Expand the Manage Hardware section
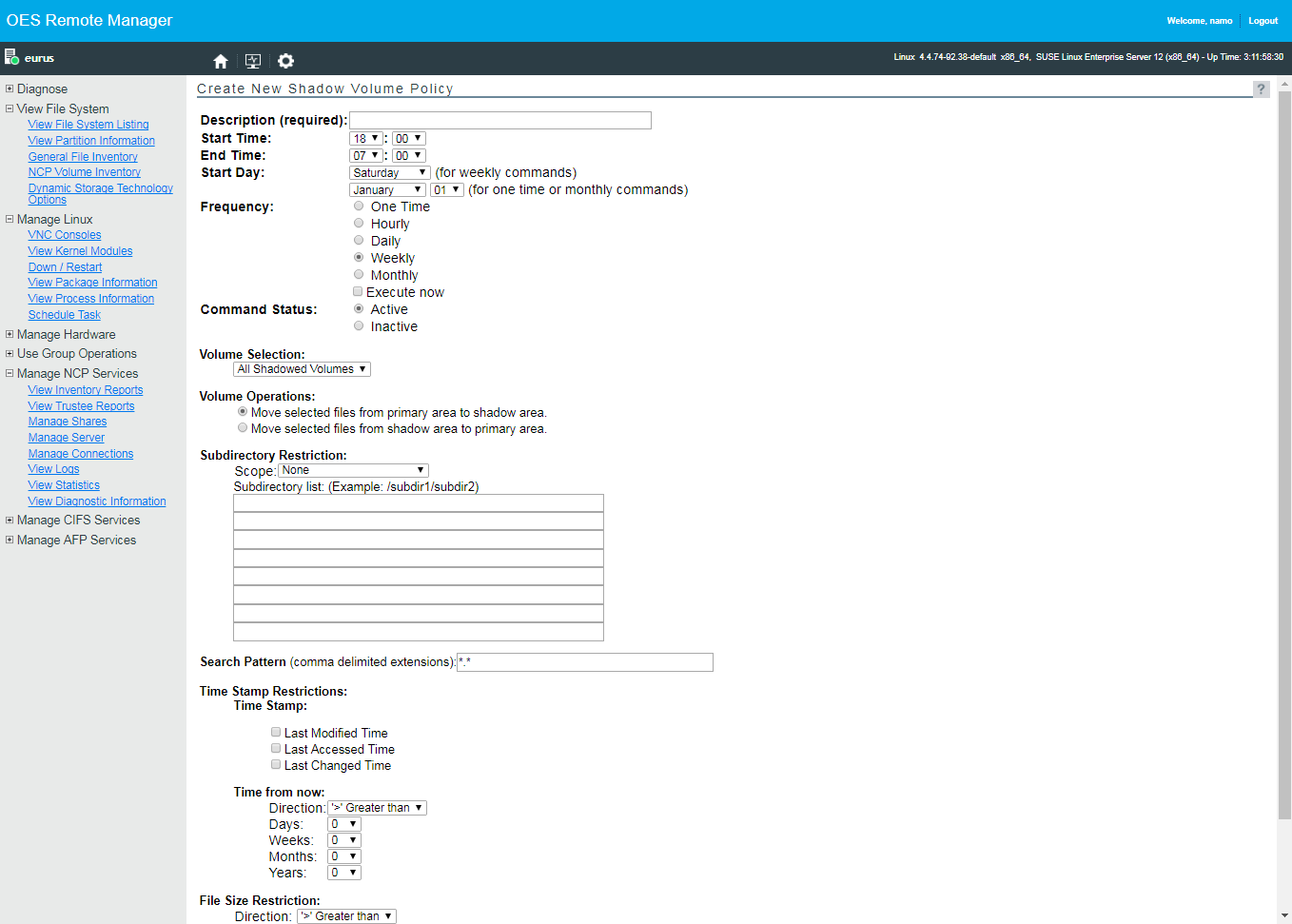1292x924 pixels. [x=10, y=334]
